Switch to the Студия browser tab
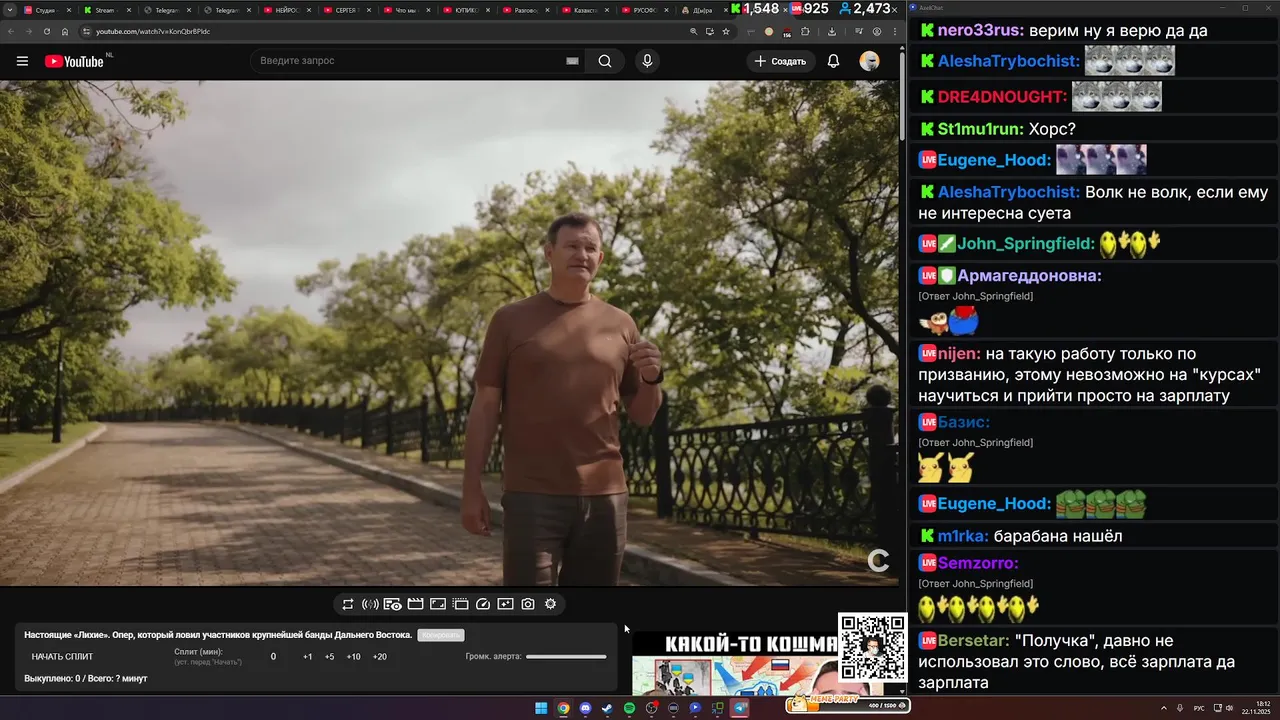The image size is (1280, 720). 45,10
